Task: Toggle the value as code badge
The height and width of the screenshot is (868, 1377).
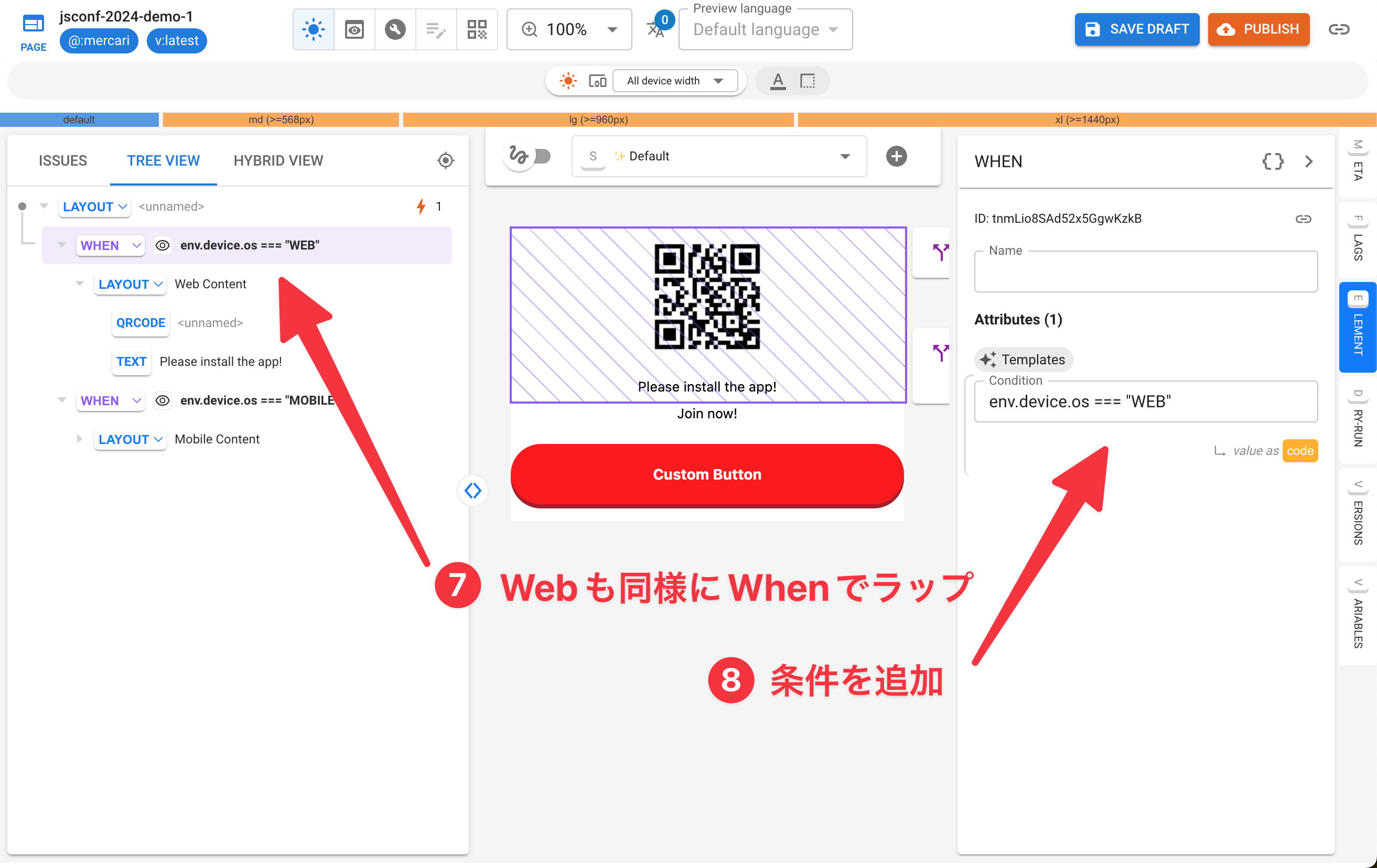Action: pyautogui.click(x=1300, y=451)
